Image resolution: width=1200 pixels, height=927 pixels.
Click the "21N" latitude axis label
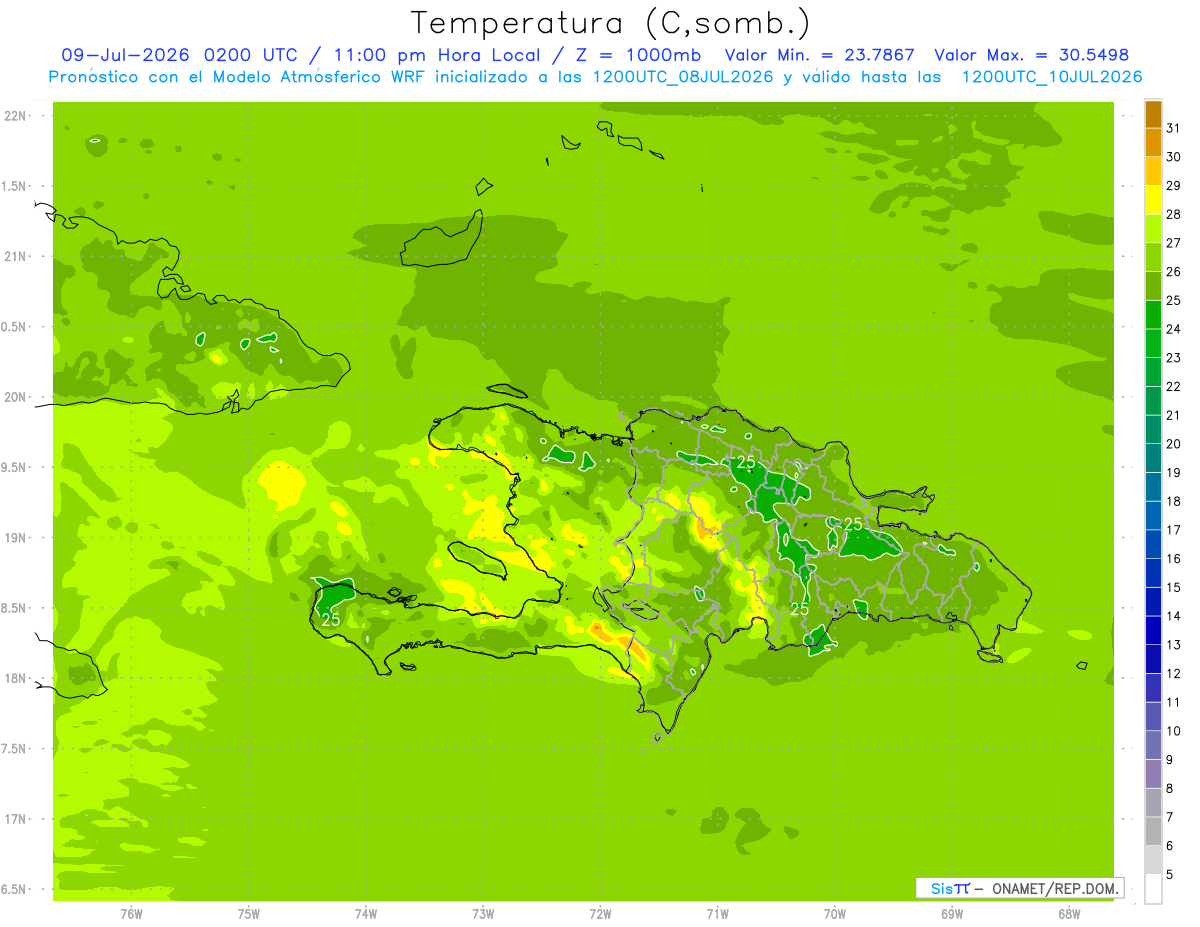point(15,256)
